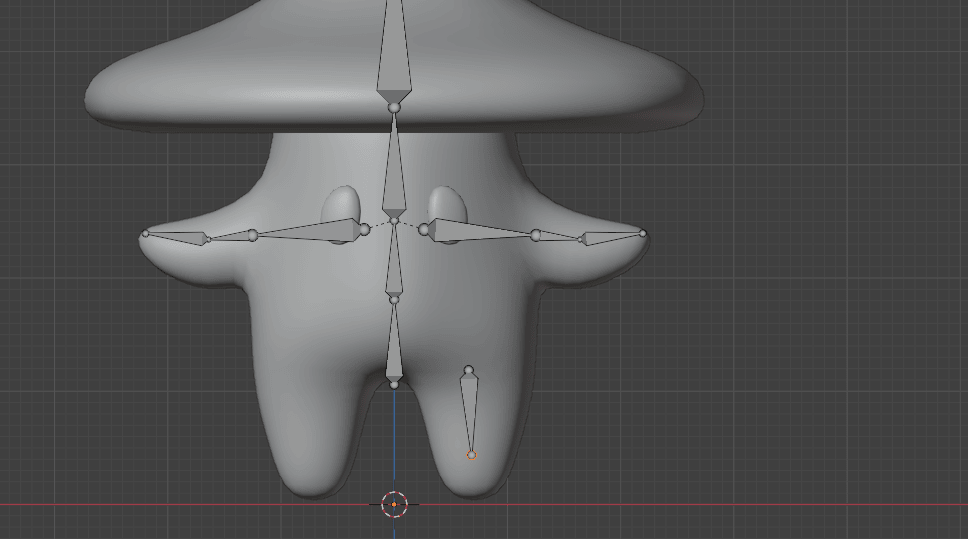Click the right shoulder joint sphere
Image resolution: width=968 pixels, height=539 pixels.
point(424,230)
